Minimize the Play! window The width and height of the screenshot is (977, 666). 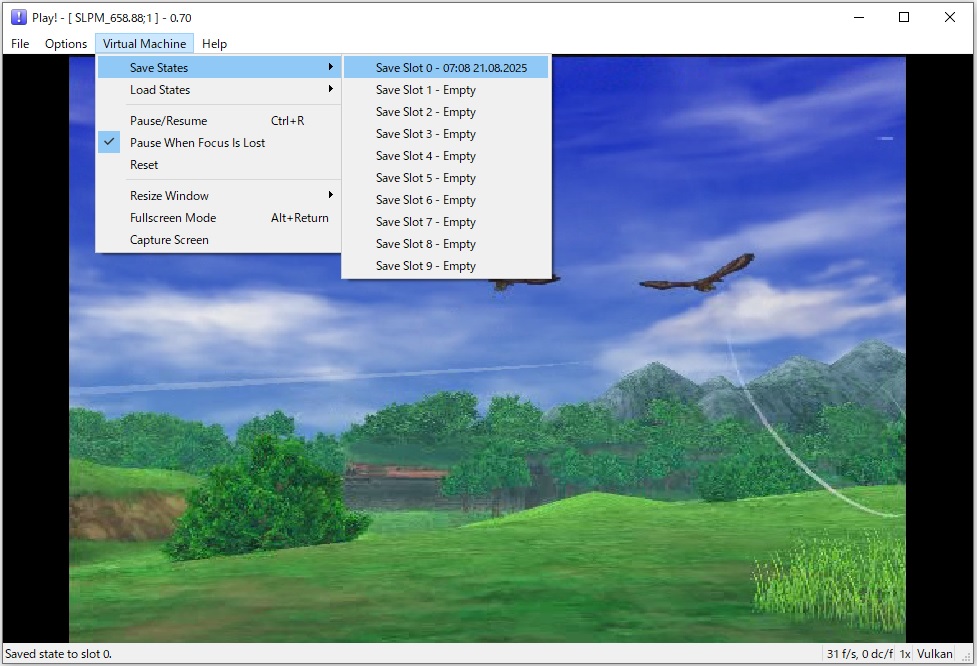click(x=859, y=17)
